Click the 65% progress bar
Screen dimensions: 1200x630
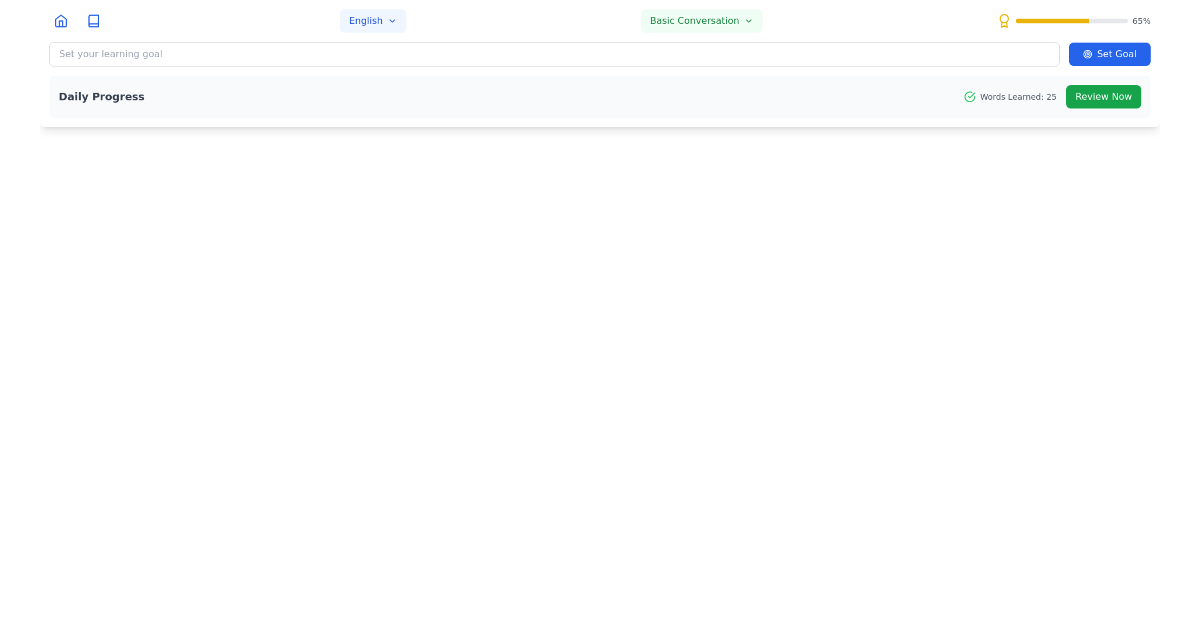1070,20
